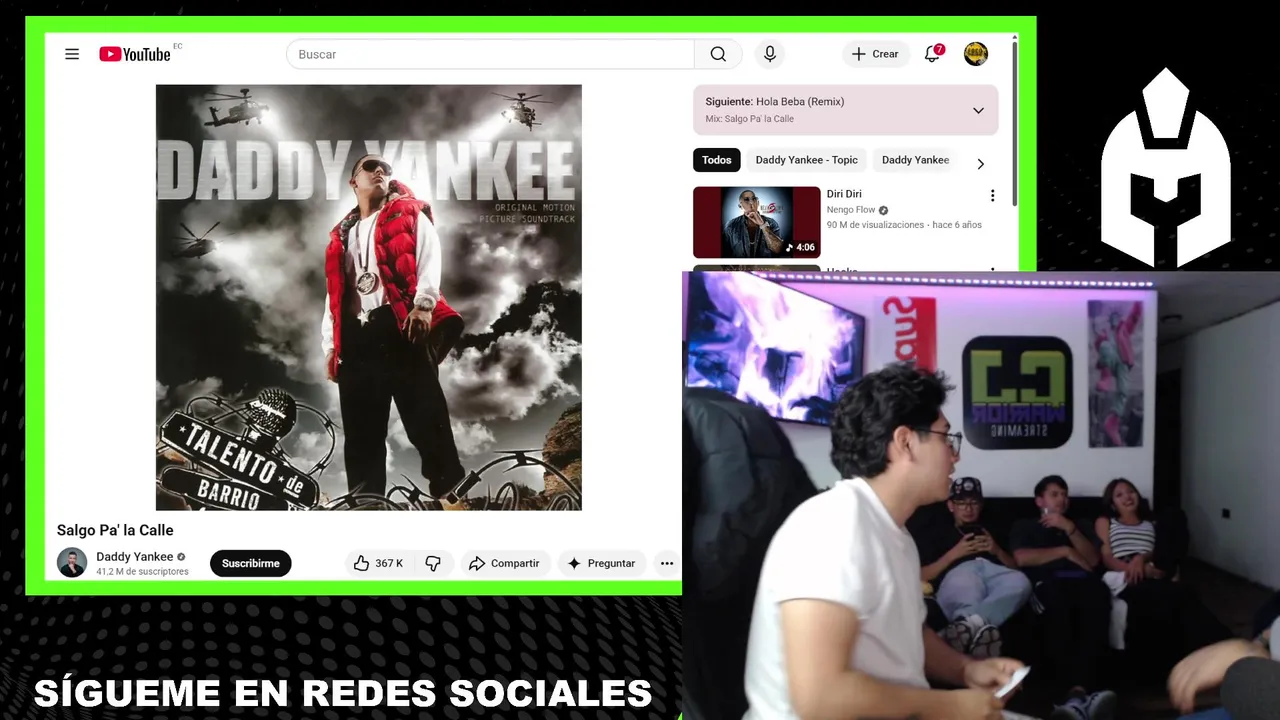Select the Daddy Yankee - Topic chip

807,160
